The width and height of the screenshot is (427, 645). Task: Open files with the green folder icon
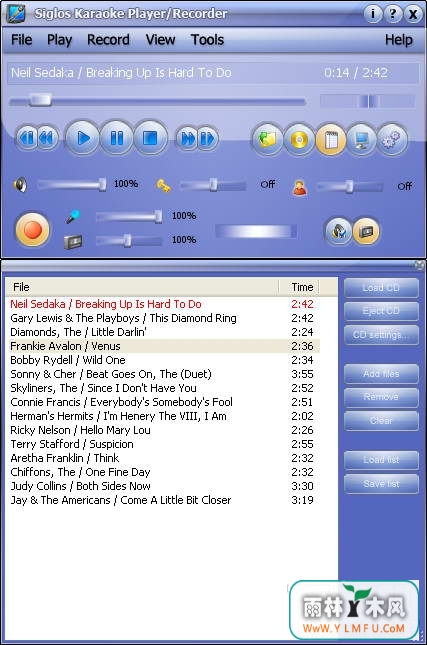point(267,140)
